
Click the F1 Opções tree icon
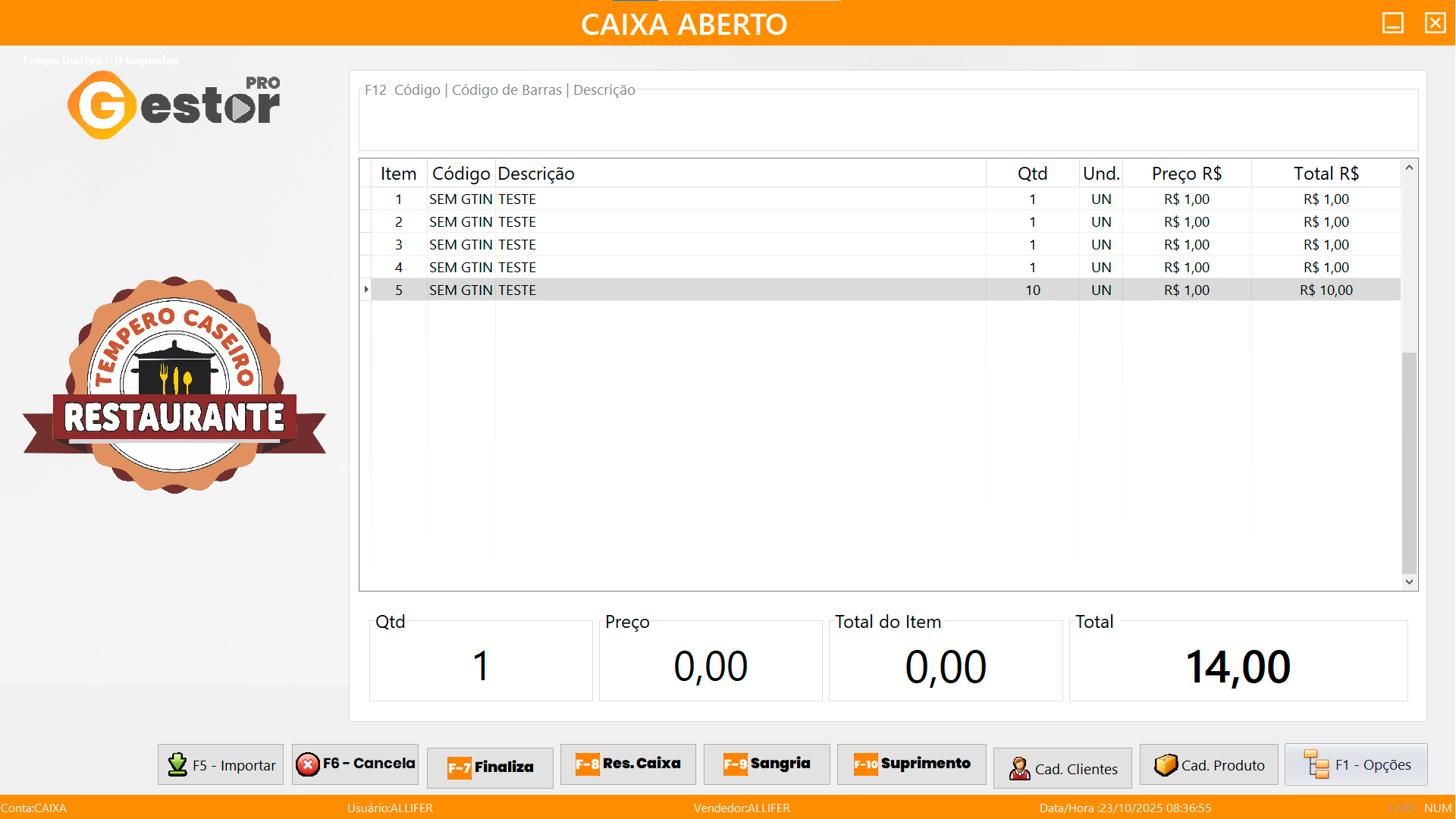(1316, 764)
